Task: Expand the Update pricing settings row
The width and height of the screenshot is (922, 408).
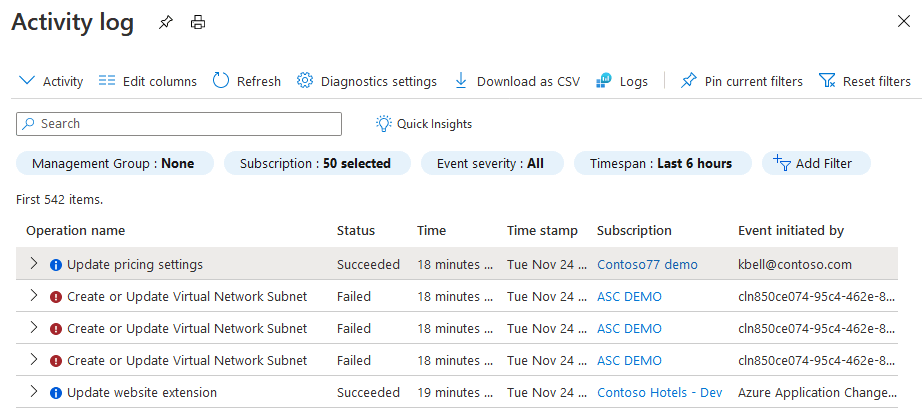Action: pos(33,264)
